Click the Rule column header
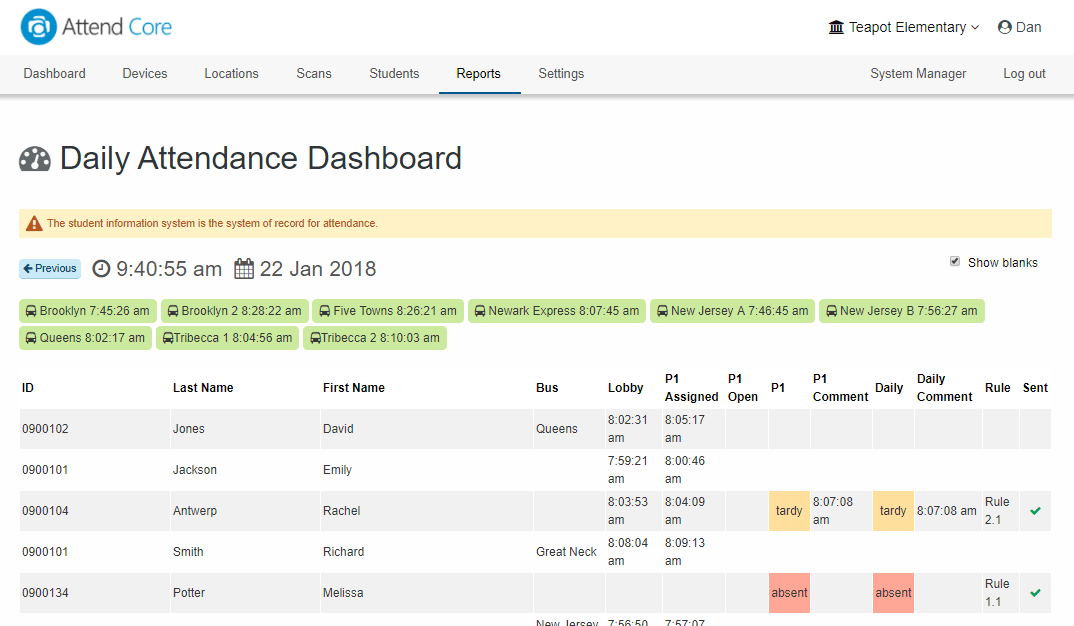Image resolution: width=1074 pixels, height=626 pixels. pos(998,388)
